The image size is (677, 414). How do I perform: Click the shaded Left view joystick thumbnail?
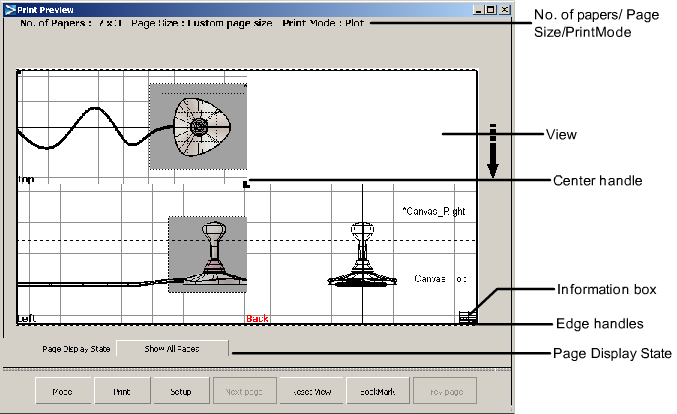208,254
